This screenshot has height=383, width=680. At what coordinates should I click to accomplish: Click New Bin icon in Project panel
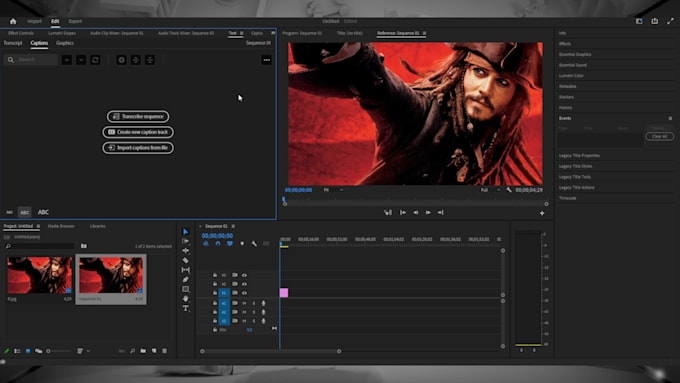pyautogui.click(x=143, y=351)
